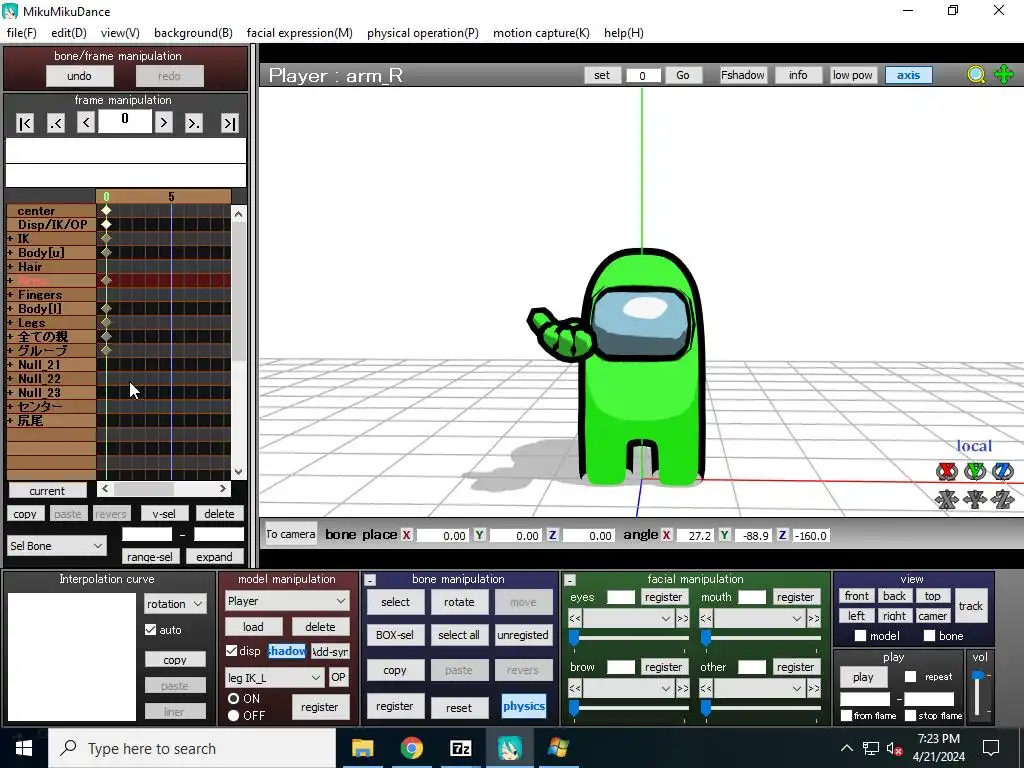Click the muted volume tray icon
This screenshot has width=1024, height=768.
[x=894, y=748]
